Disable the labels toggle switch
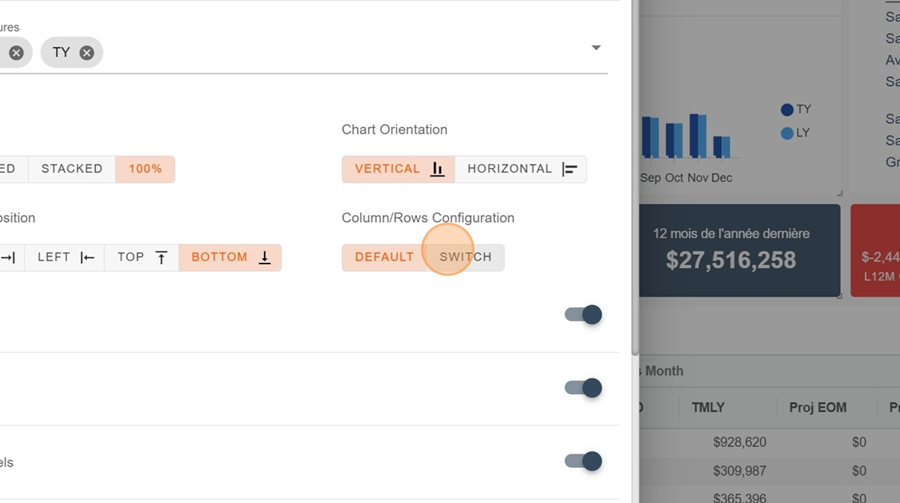 click(x=583, y=461)
